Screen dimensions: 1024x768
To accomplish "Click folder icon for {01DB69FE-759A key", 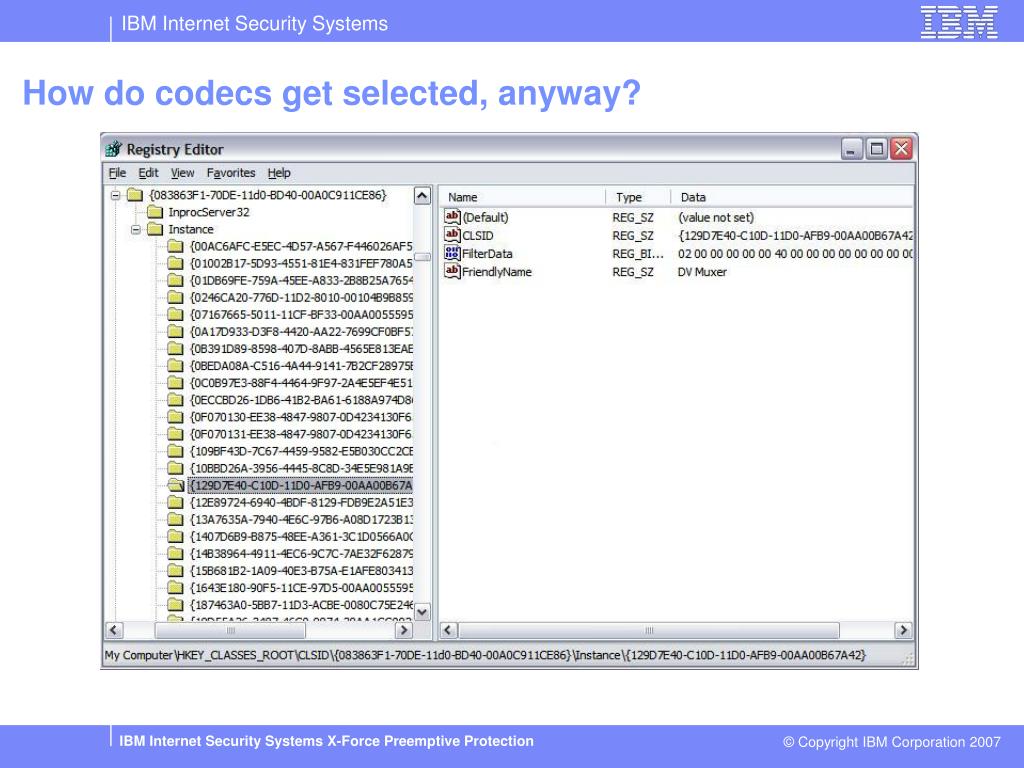I will point(175,280).
